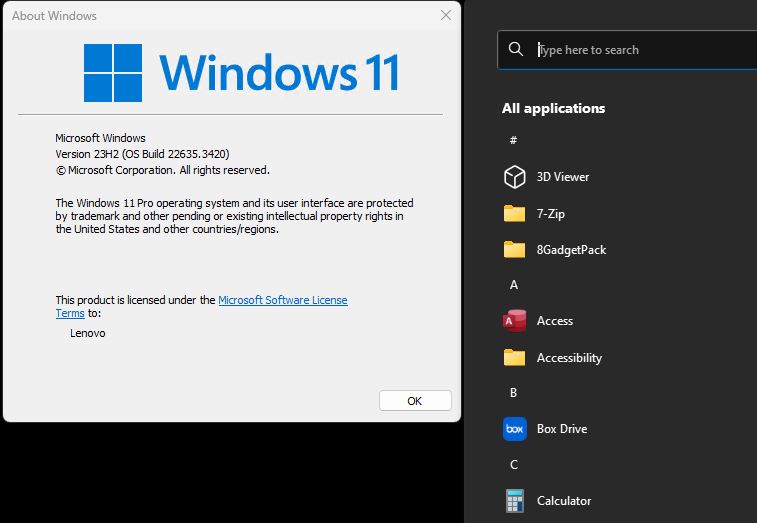
Task: Focus the 'Type here to search' field
Action: [x=628, y=50]
